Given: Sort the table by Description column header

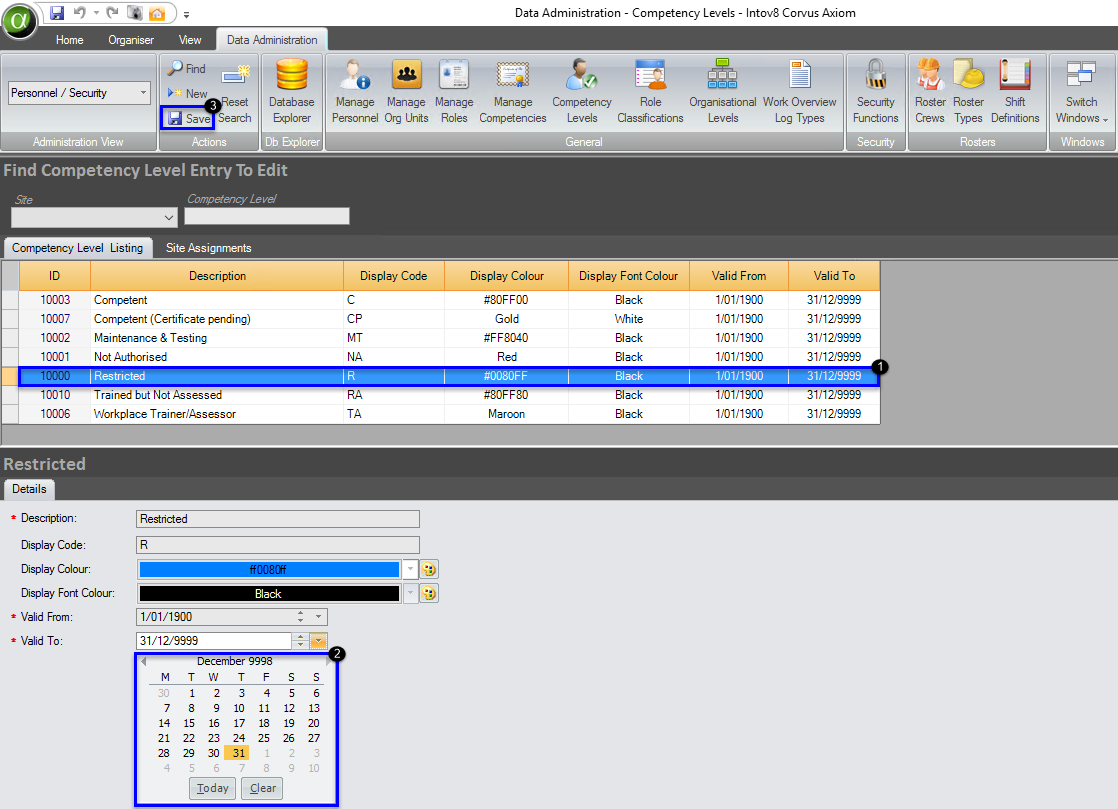Looking at the screenshot, I should click(217, 276).
